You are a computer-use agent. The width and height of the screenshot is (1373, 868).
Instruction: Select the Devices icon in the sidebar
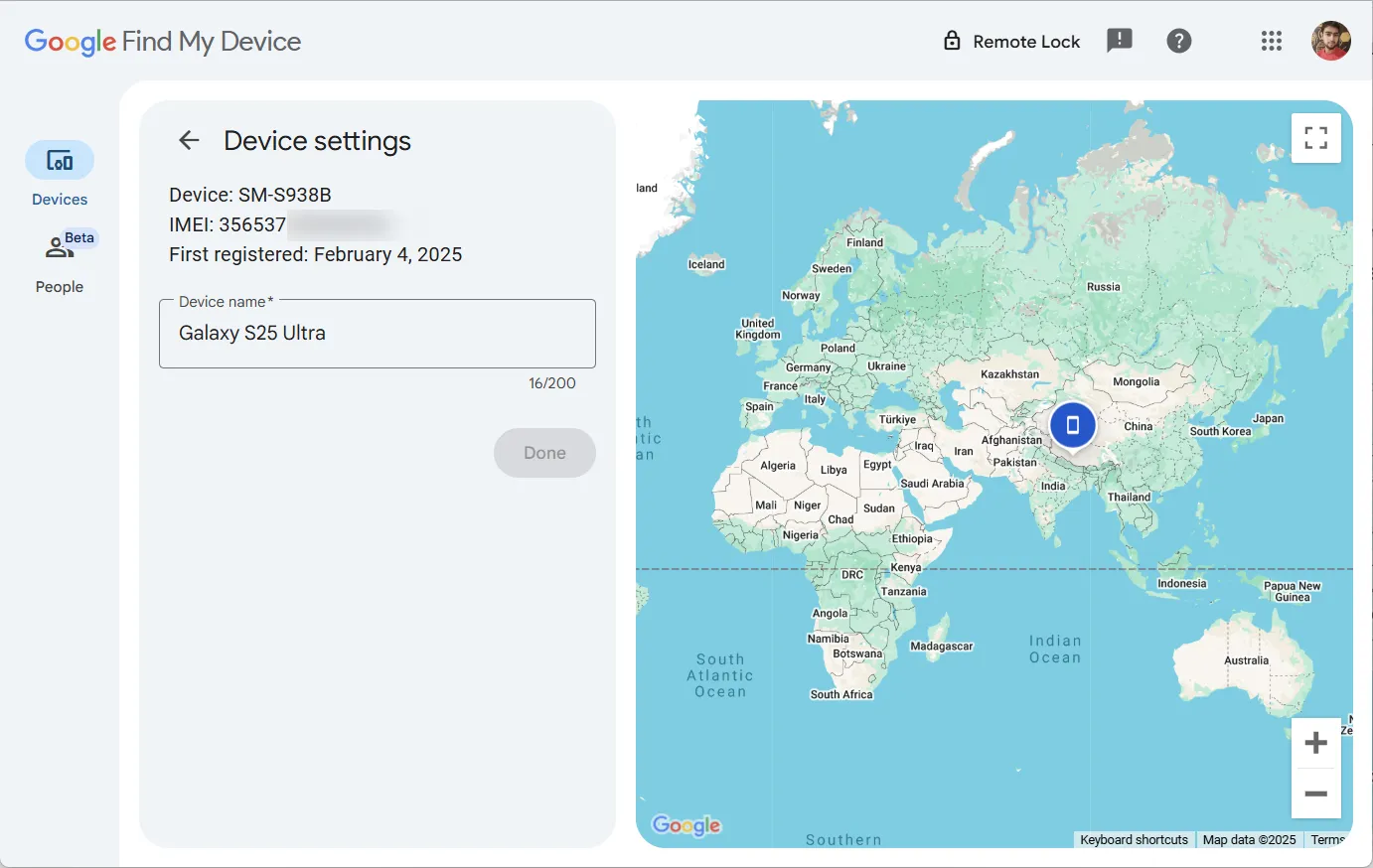60,159
